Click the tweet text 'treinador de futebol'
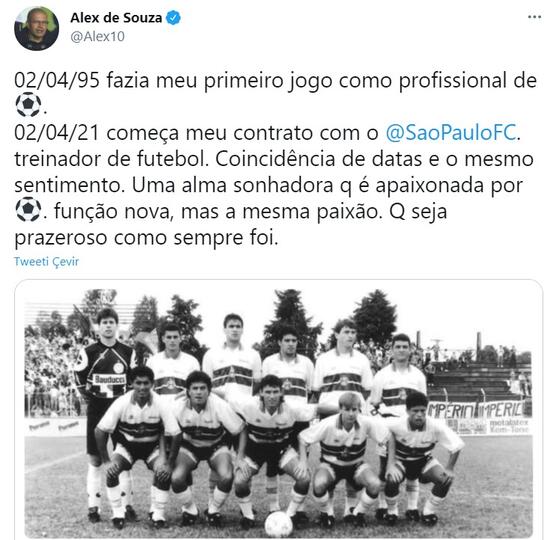 pos(109,159)
